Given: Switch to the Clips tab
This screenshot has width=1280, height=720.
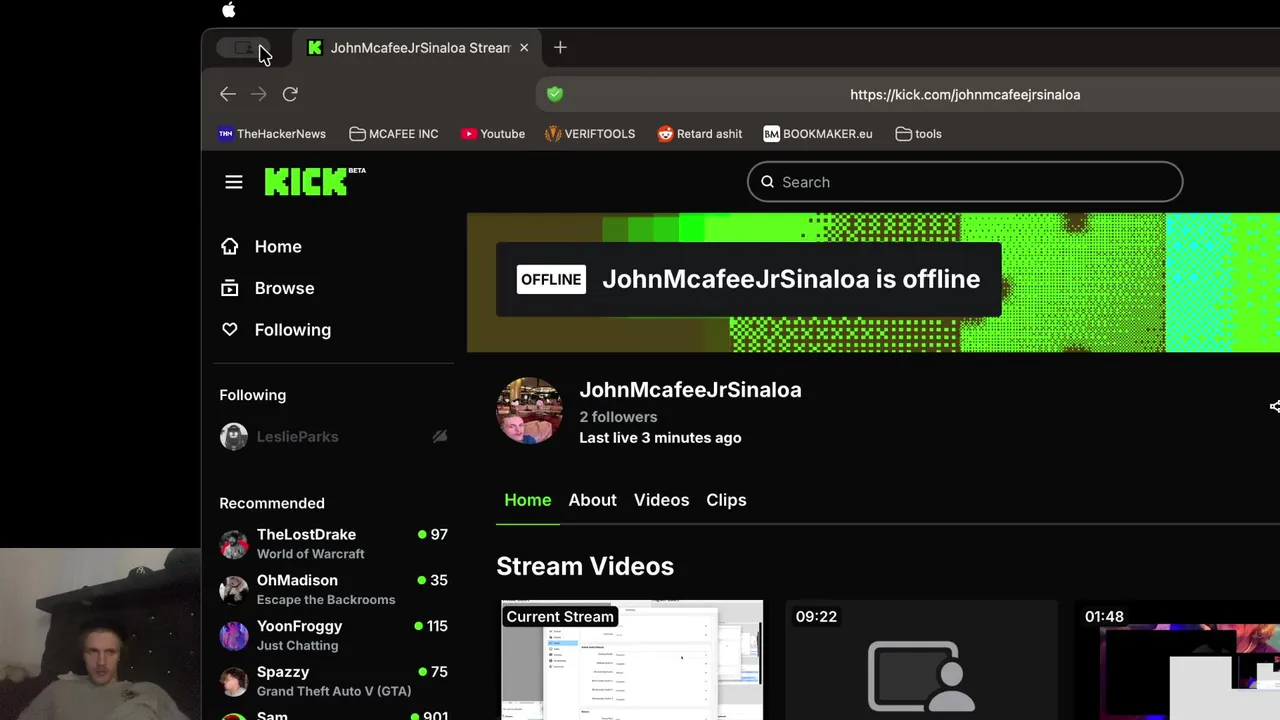Looking at the screenshot, I should (x=726, y=500).
